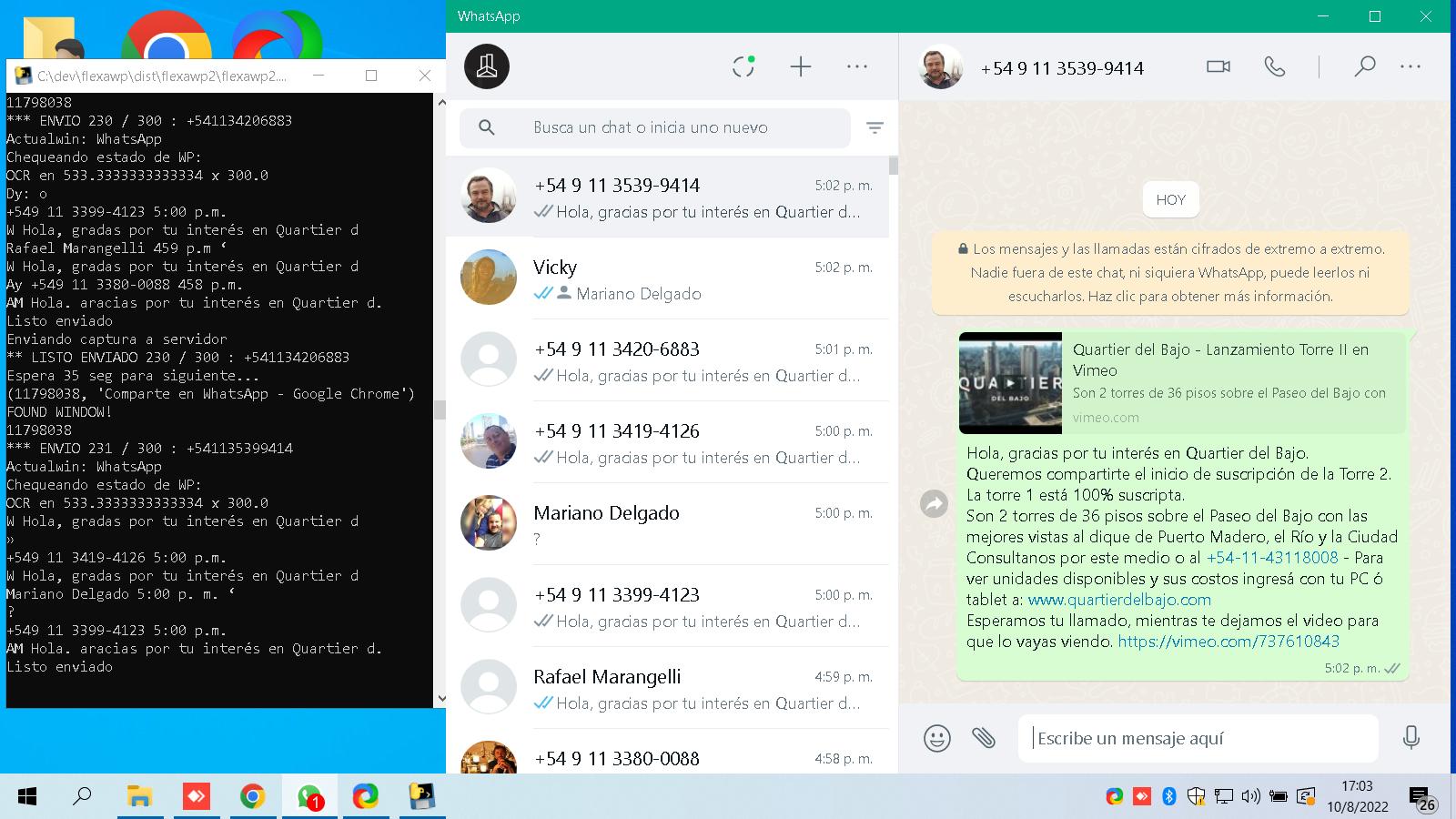
Task: Attach a file with paperclip icon
Action: (984, 737)
